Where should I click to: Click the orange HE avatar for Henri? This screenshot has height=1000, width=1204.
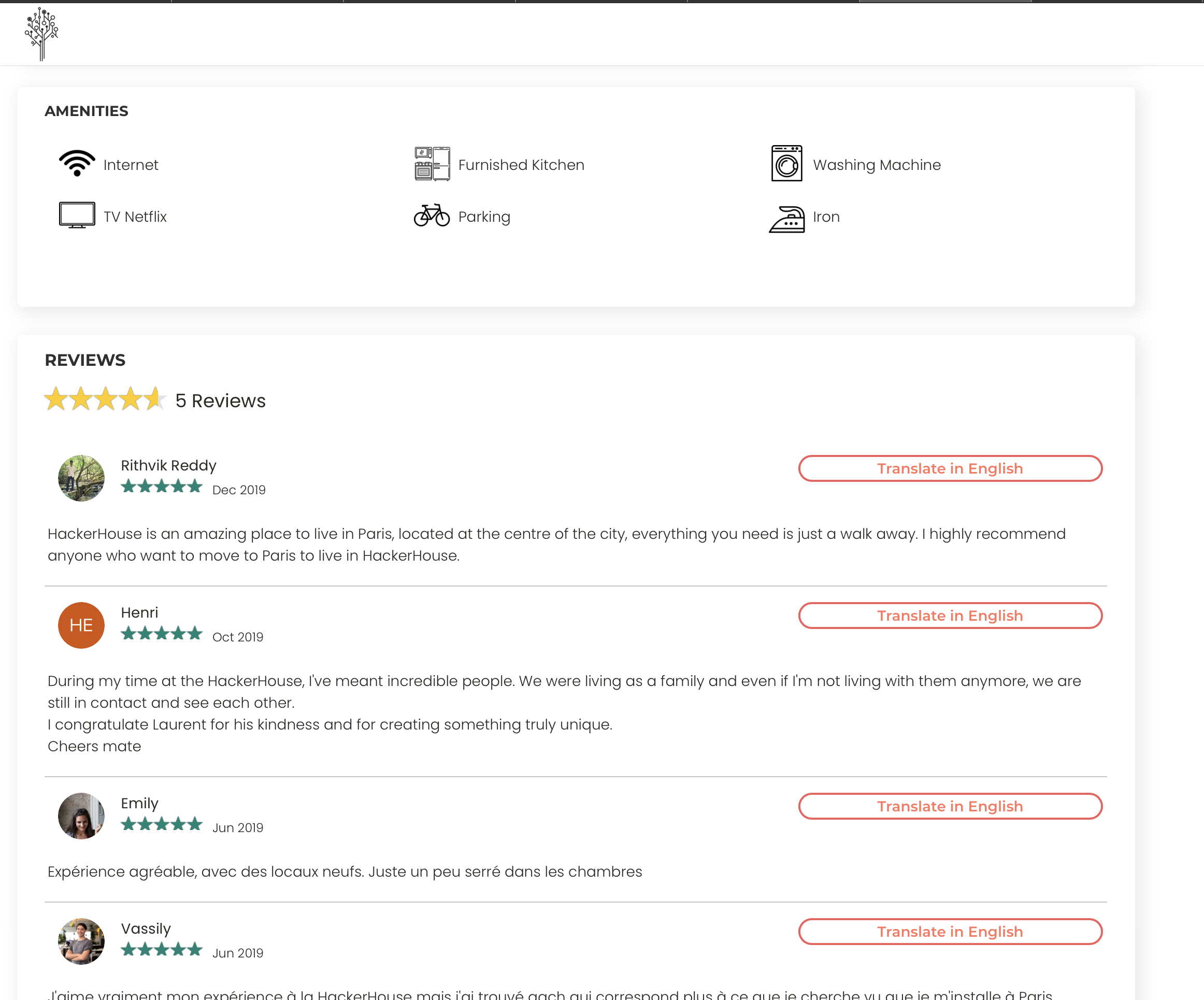click(x=81, y=625)
